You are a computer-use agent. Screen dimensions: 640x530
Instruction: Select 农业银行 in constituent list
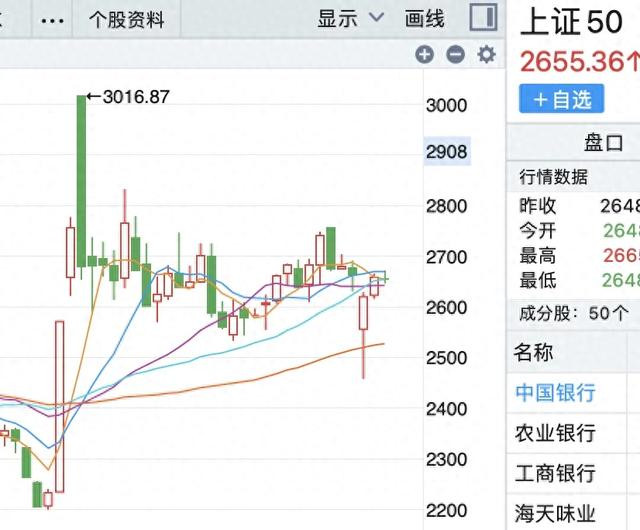[555, 433]
